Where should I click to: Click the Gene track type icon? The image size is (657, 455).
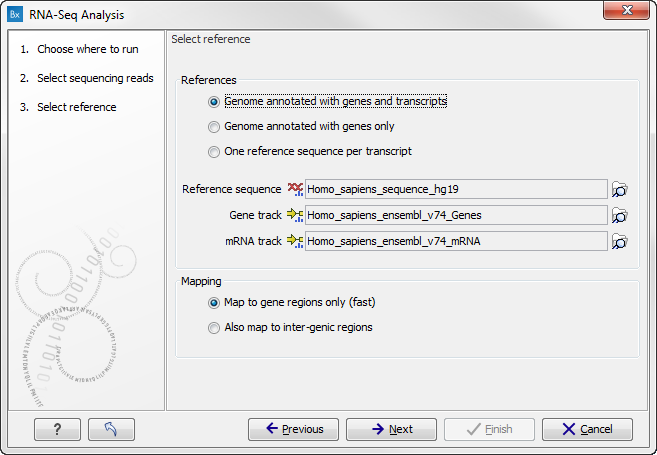point(295,215)
